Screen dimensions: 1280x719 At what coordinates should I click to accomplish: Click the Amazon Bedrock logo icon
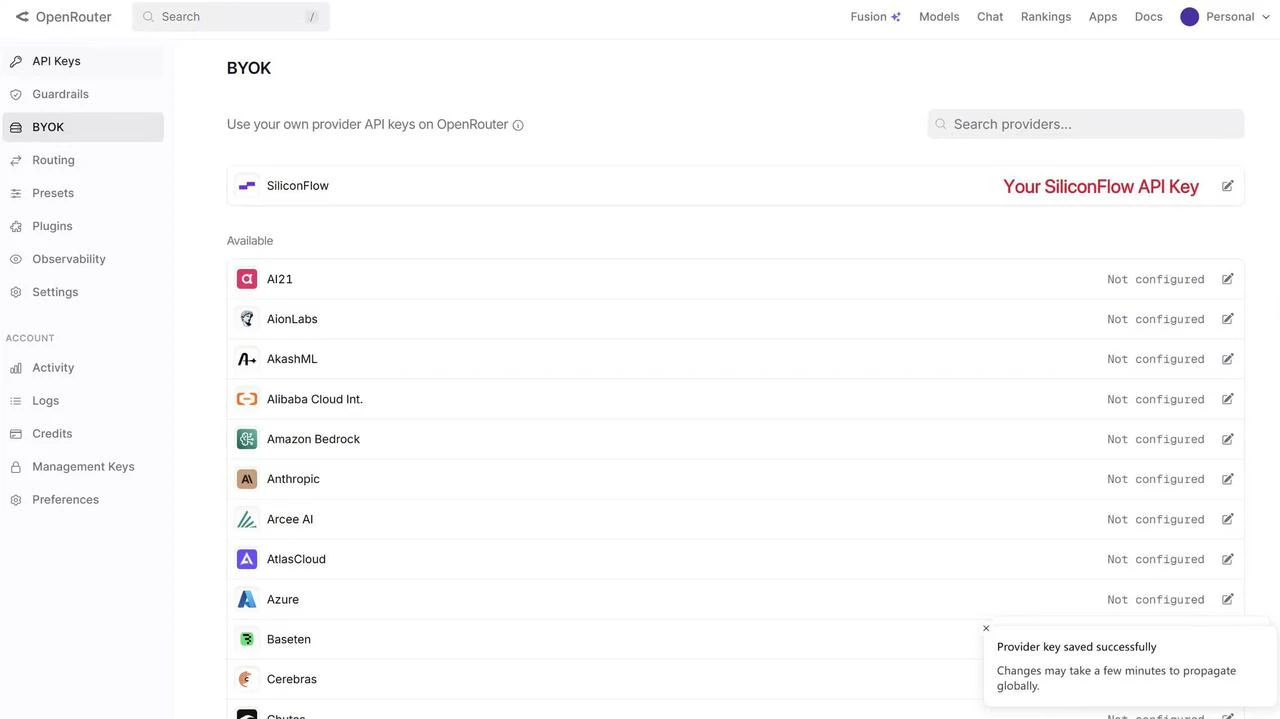[x=247, y=439]
